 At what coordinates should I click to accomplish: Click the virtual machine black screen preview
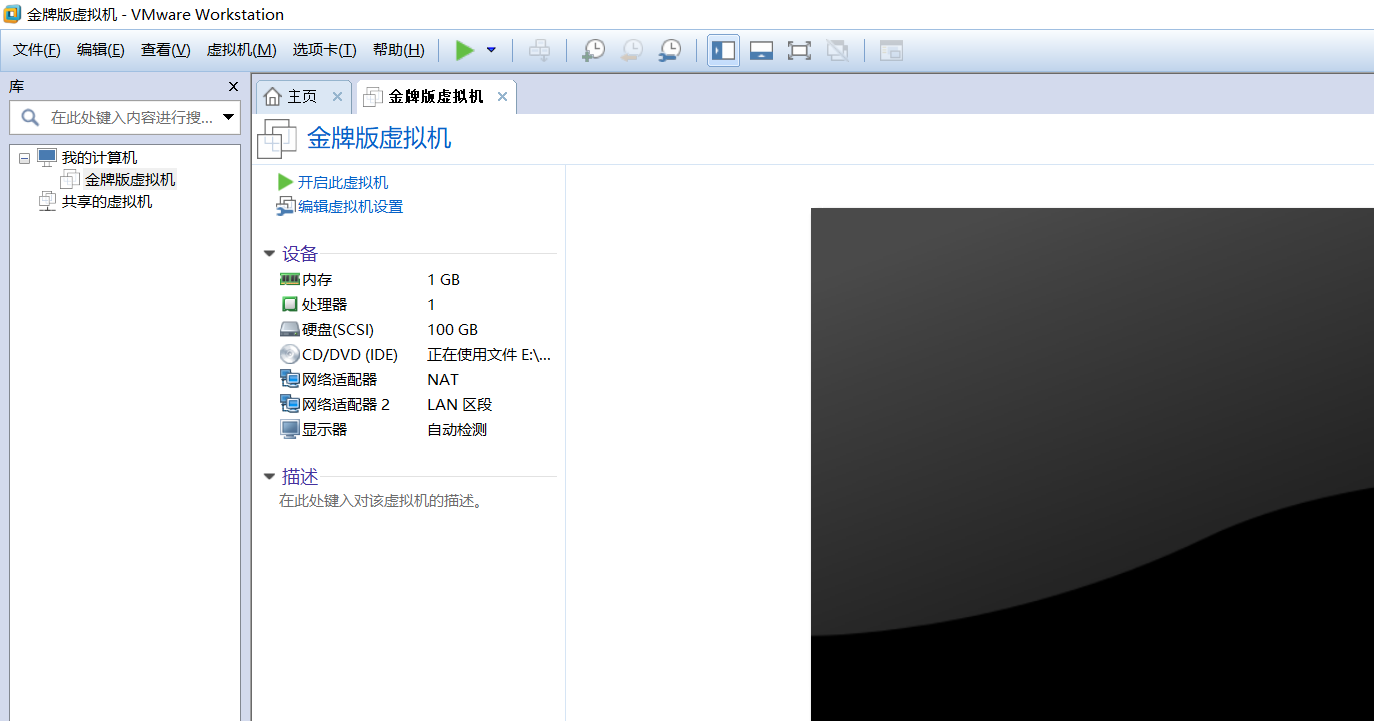[1092, 464]
